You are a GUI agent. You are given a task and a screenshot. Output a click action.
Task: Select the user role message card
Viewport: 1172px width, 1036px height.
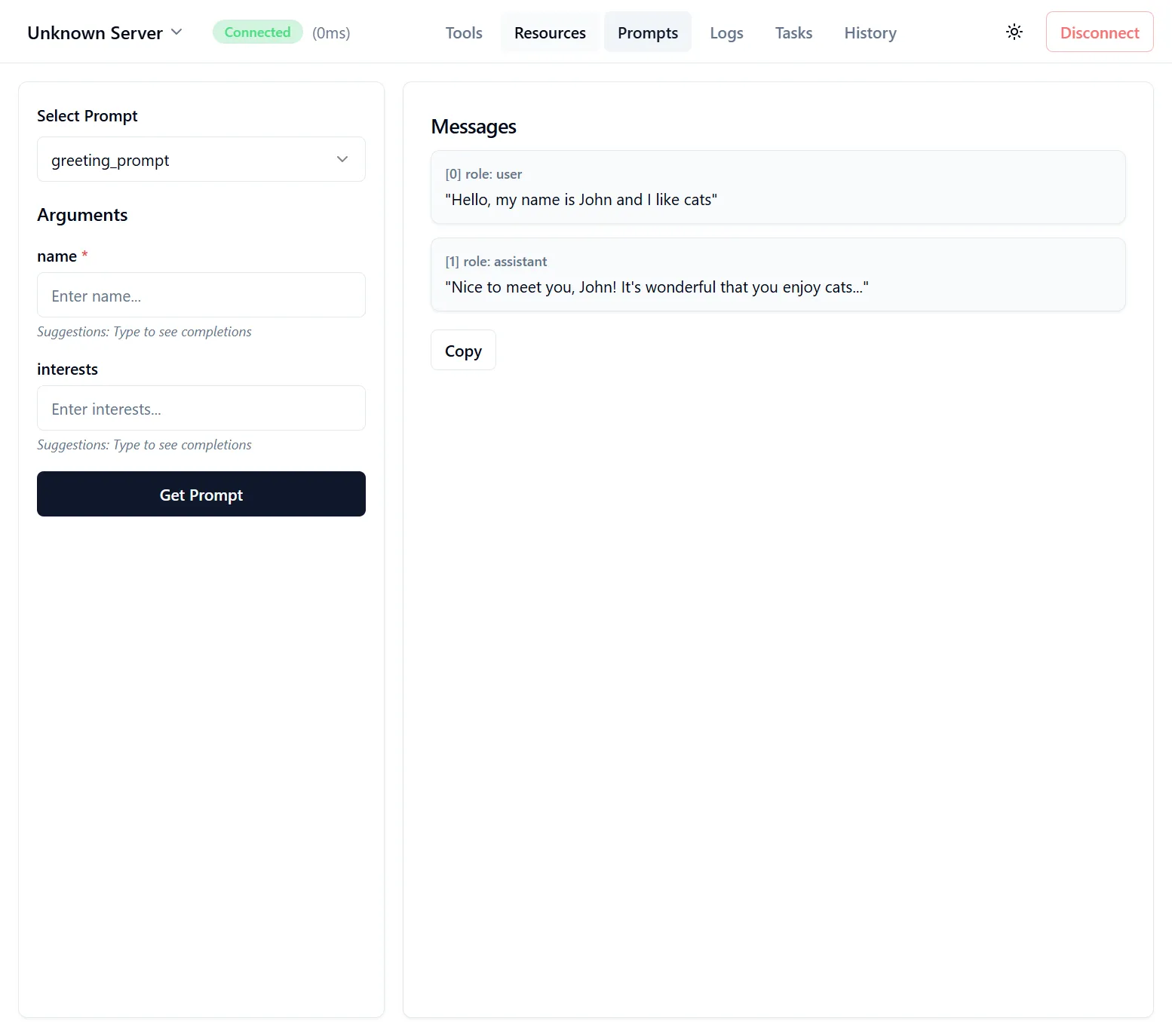click(778, 187)
